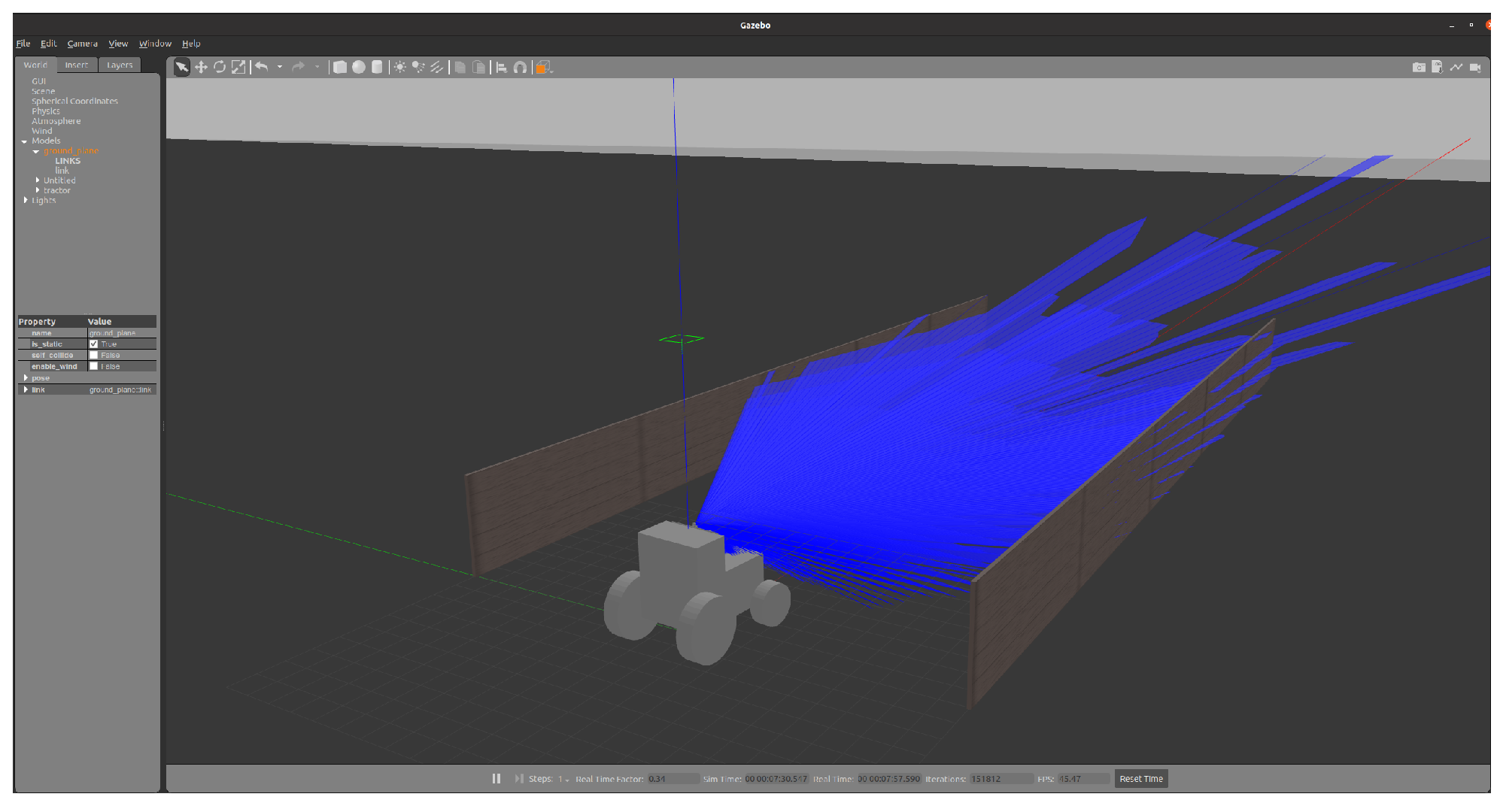The height and width of the screenshot is (812, 1500).
Task: Expand the tractor model tree item
Action: (x=38, y=190)
